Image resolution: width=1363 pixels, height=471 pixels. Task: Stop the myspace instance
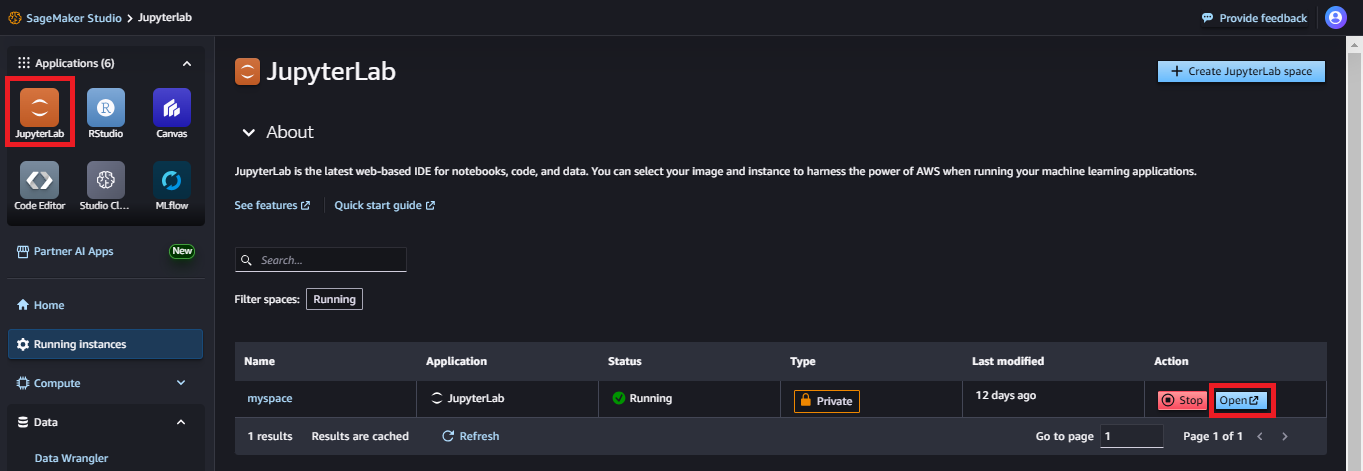tap(1182, 400)
